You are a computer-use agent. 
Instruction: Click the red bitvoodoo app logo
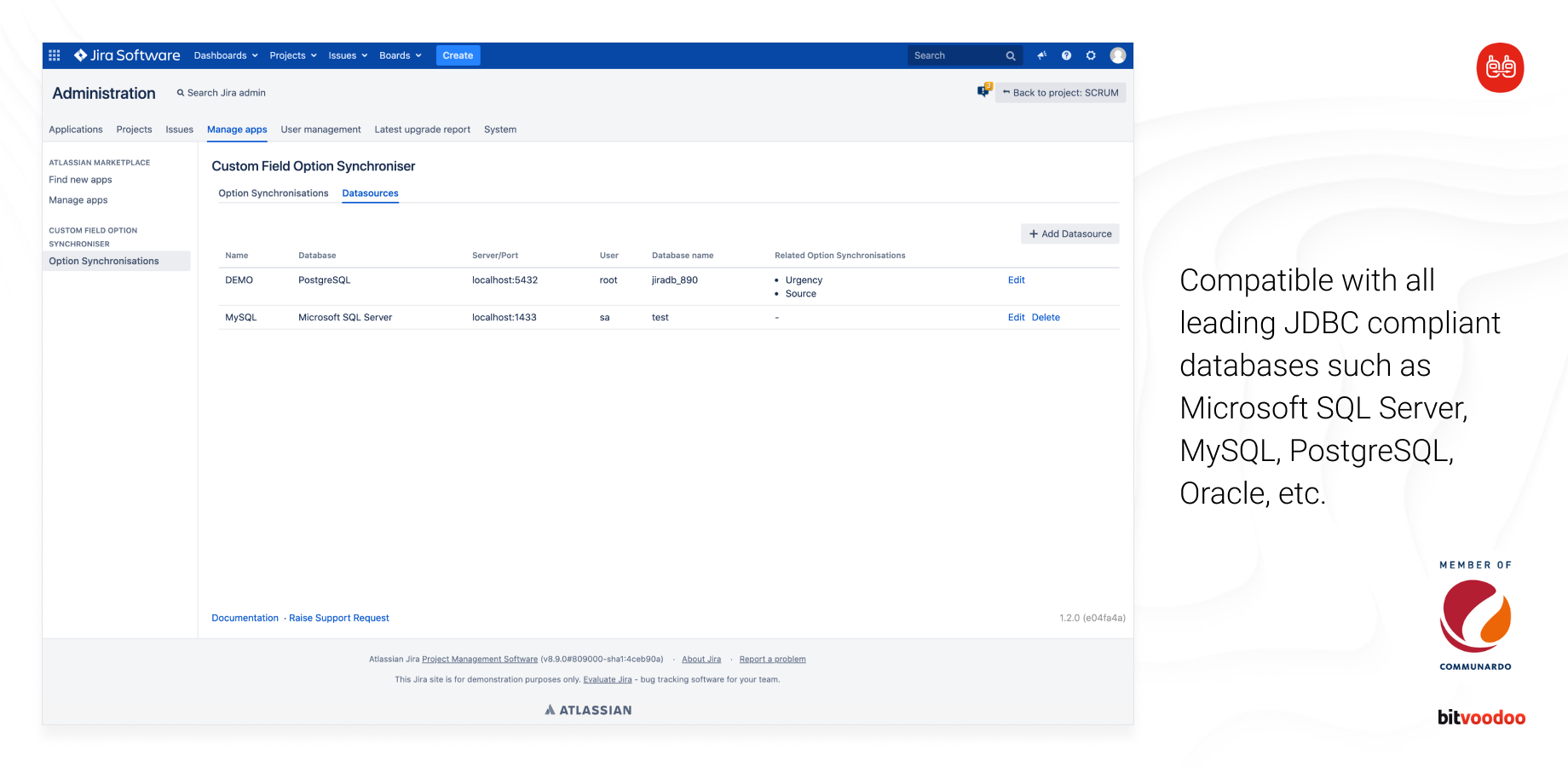pyautogui.click(x=1500, y=67)
